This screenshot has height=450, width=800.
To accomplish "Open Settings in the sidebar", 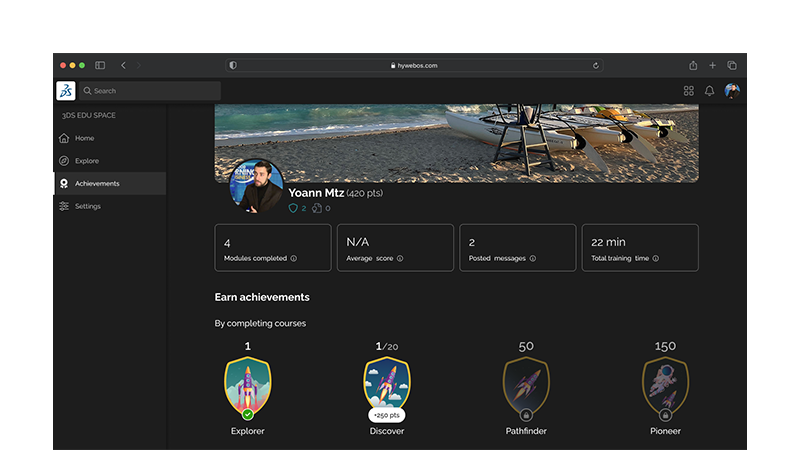I will click(87, 206).
